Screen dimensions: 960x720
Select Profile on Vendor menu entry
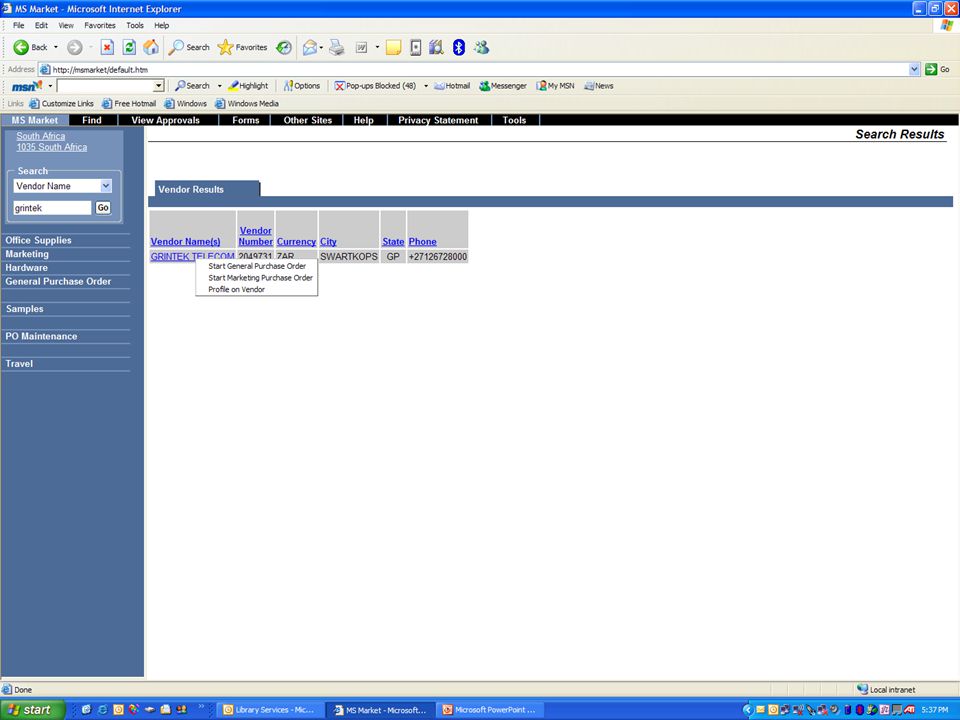pos(257,290)
